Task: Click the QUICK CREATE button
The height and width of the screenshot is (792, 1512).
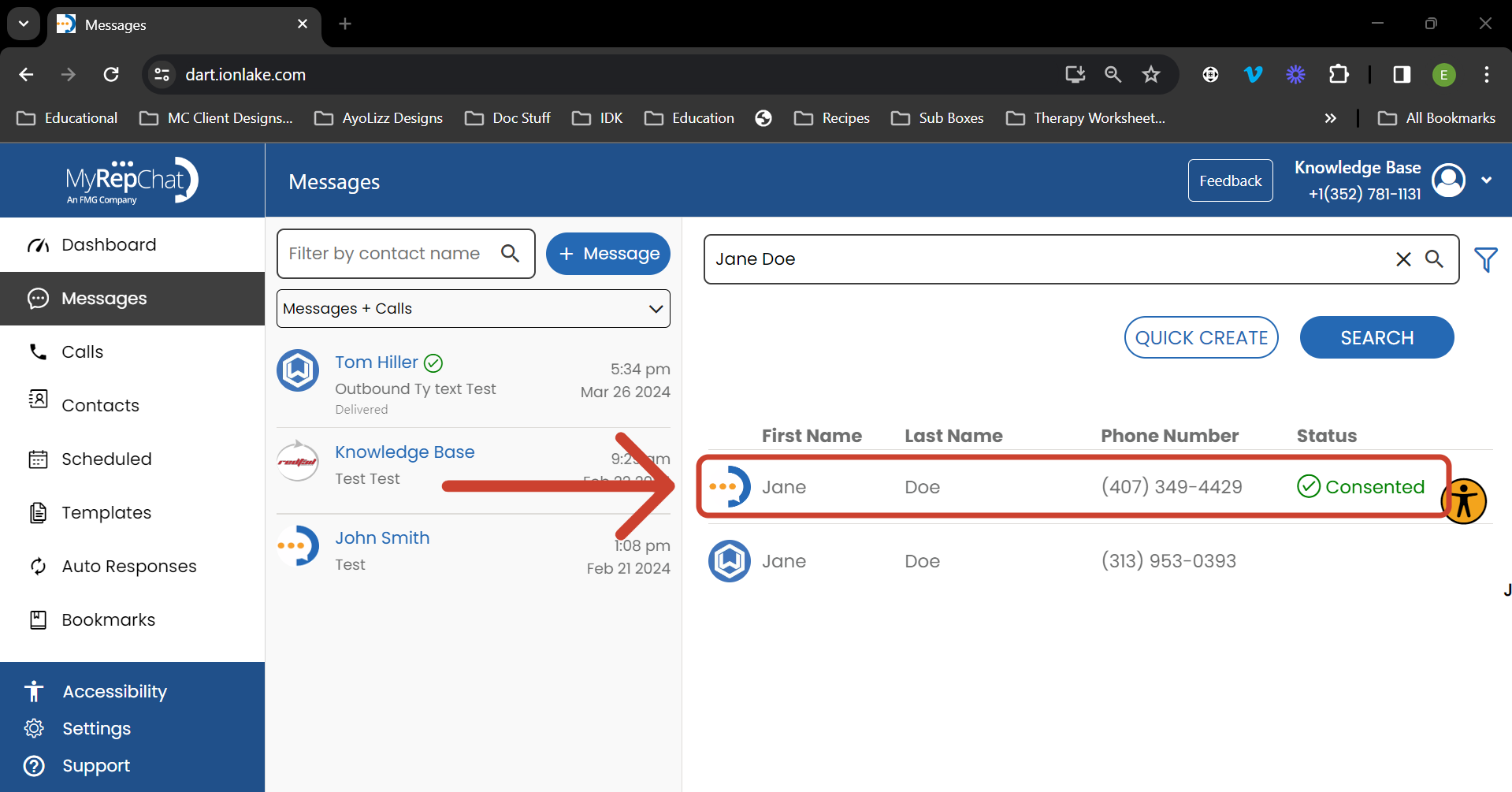Action: tap(1201, 337)
